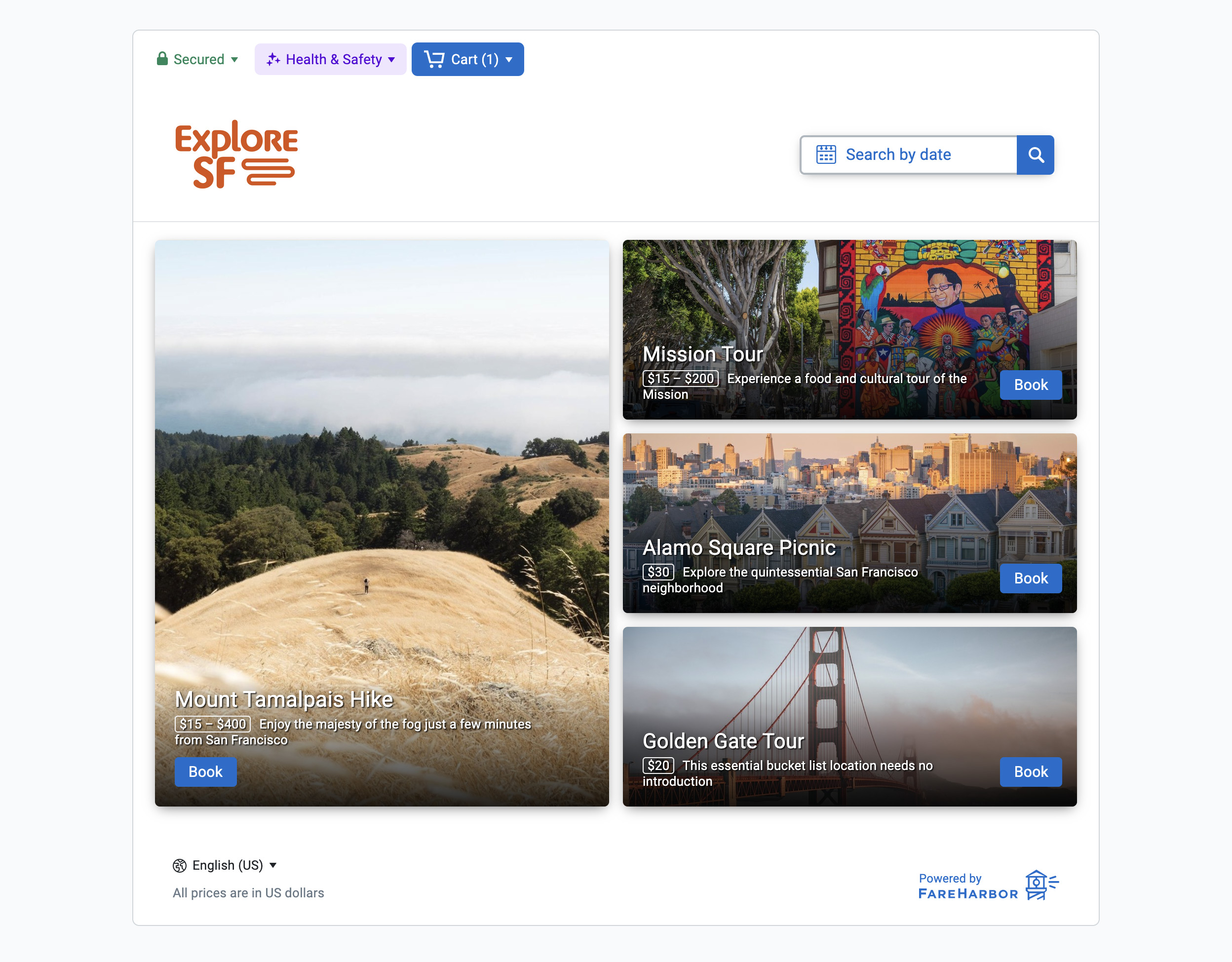Click the calendar icon in search box

[x=826, y=154]
